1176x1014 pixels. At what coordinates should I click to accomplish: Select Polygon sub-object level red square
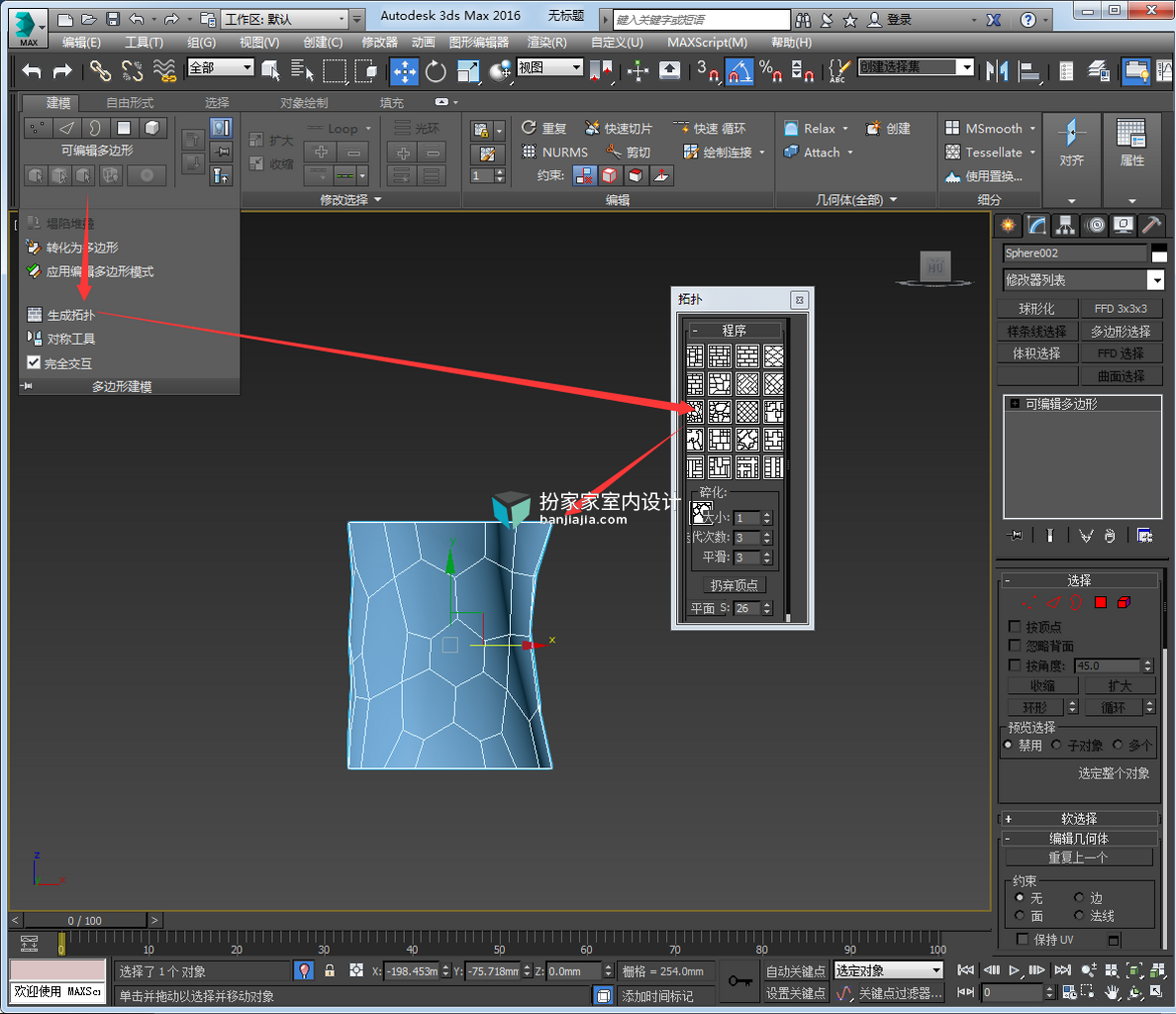1100,602
